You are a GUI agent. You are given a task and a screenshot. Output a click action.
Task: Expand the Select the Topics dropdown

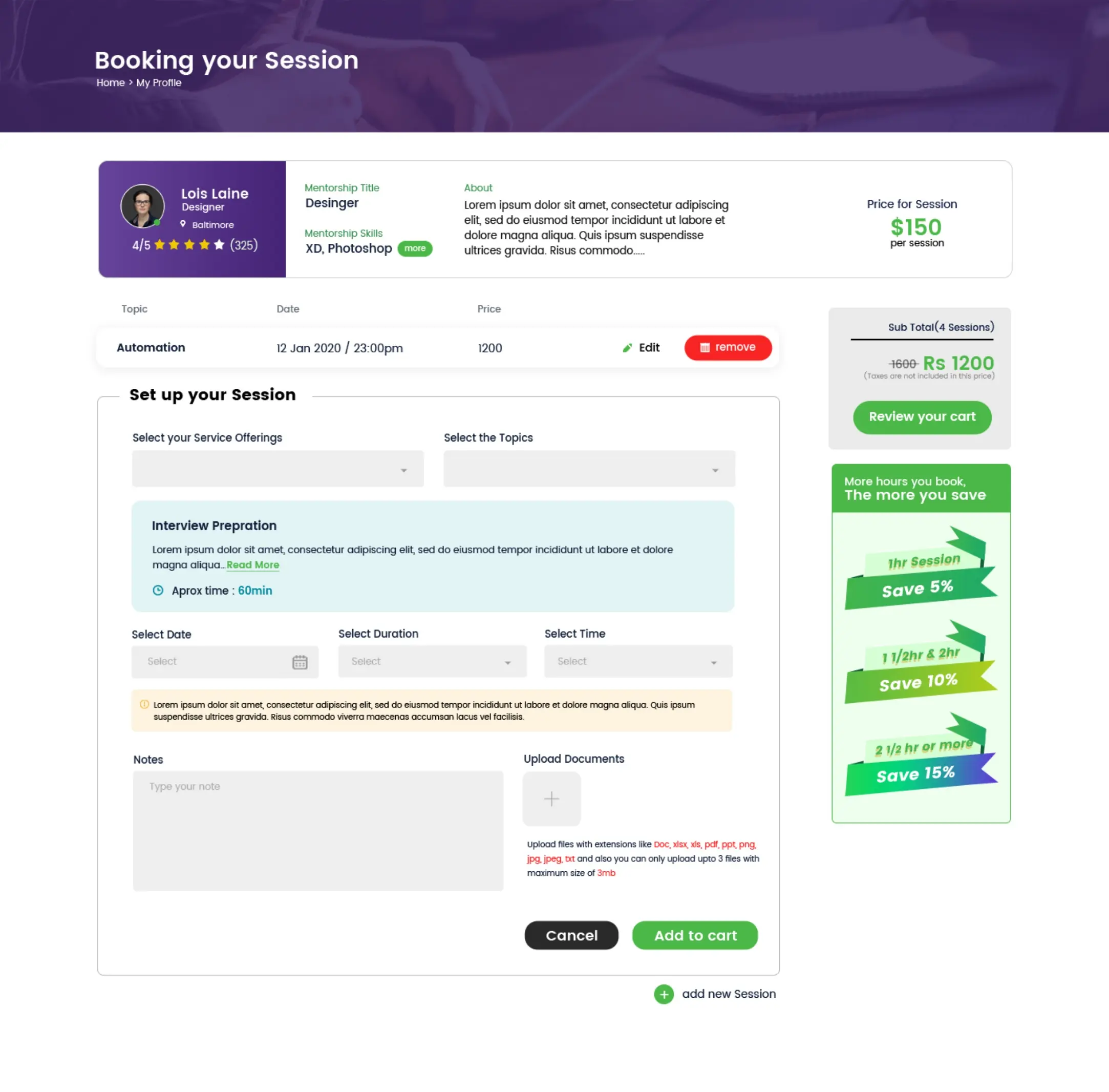tap(715, 468)
